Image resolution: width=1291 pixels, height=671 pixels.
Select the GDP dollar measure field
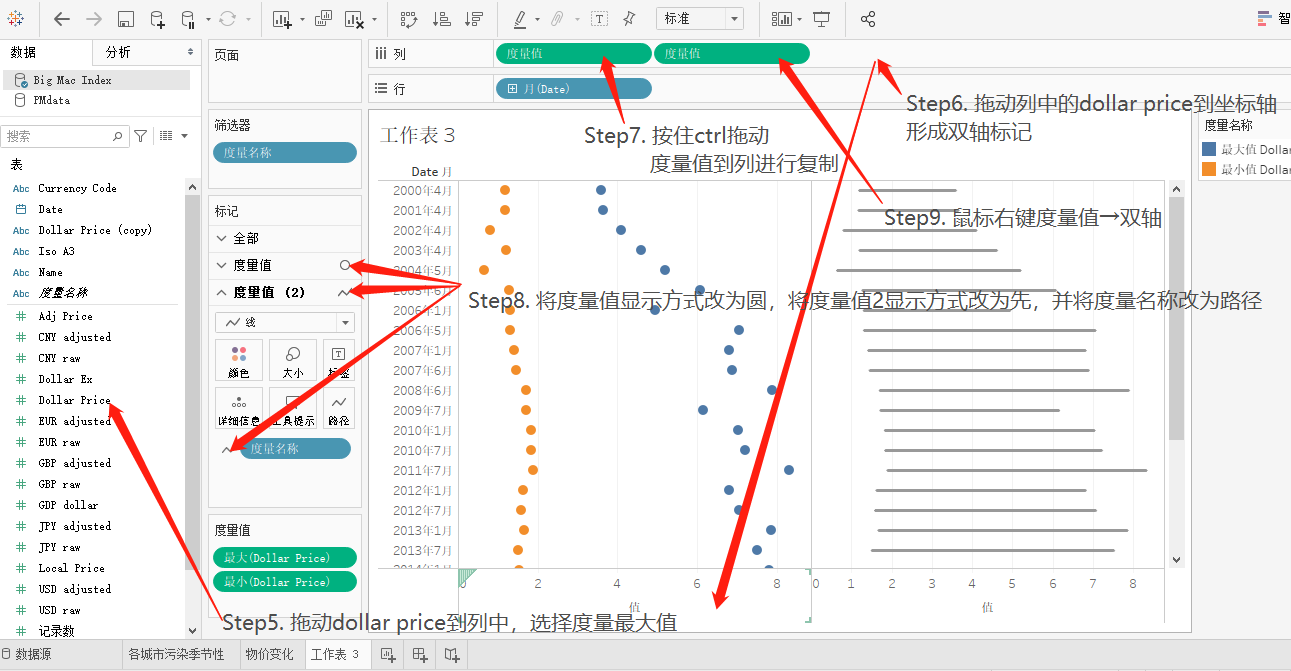point(68,505)
